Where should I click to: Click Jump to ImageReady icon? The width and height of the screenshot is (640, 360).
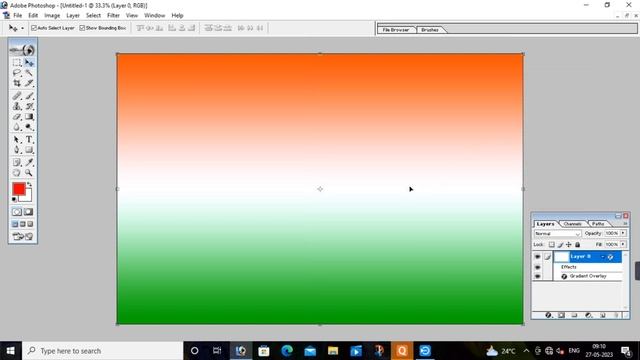(x=23, y=236)
